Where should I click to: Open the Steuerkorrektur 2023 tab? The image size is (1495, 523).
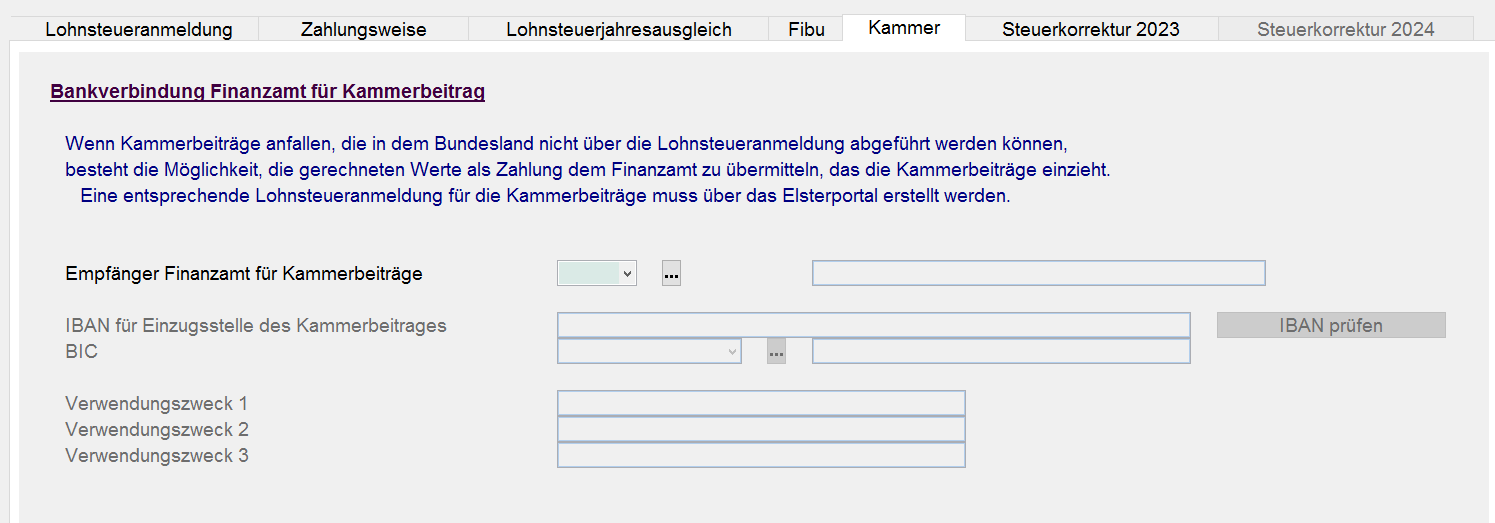1090,29
